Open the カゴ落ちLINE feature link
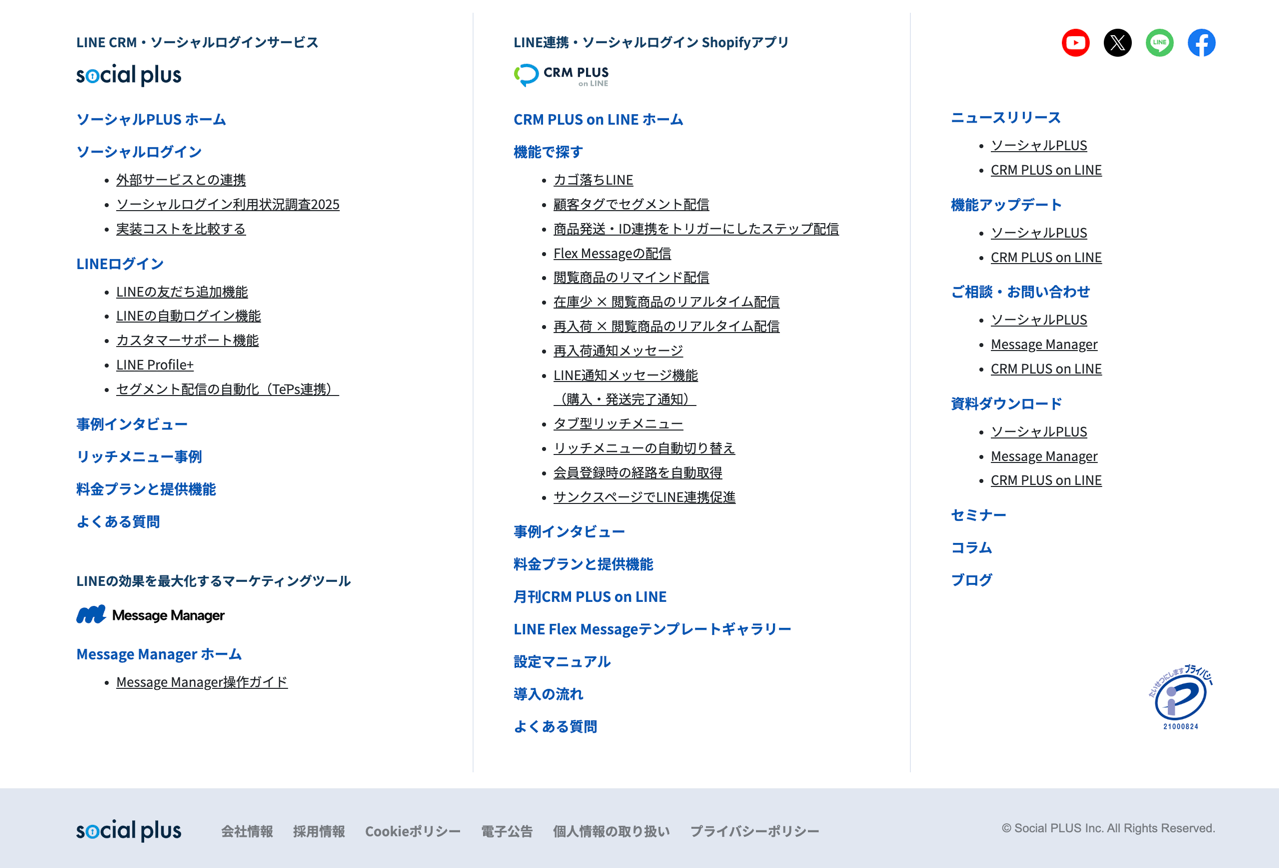1279x868 pixels. (x=593, y=180)
